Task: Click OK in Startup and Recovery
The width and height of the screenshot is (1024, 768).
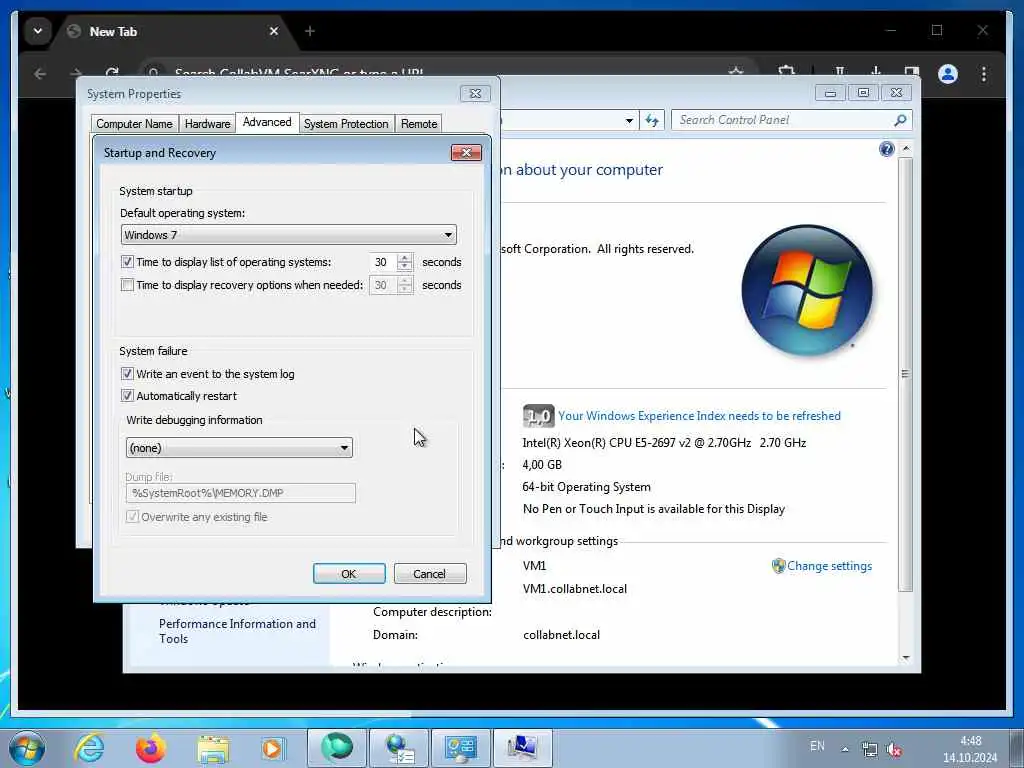Action: [x=349, y=573]
